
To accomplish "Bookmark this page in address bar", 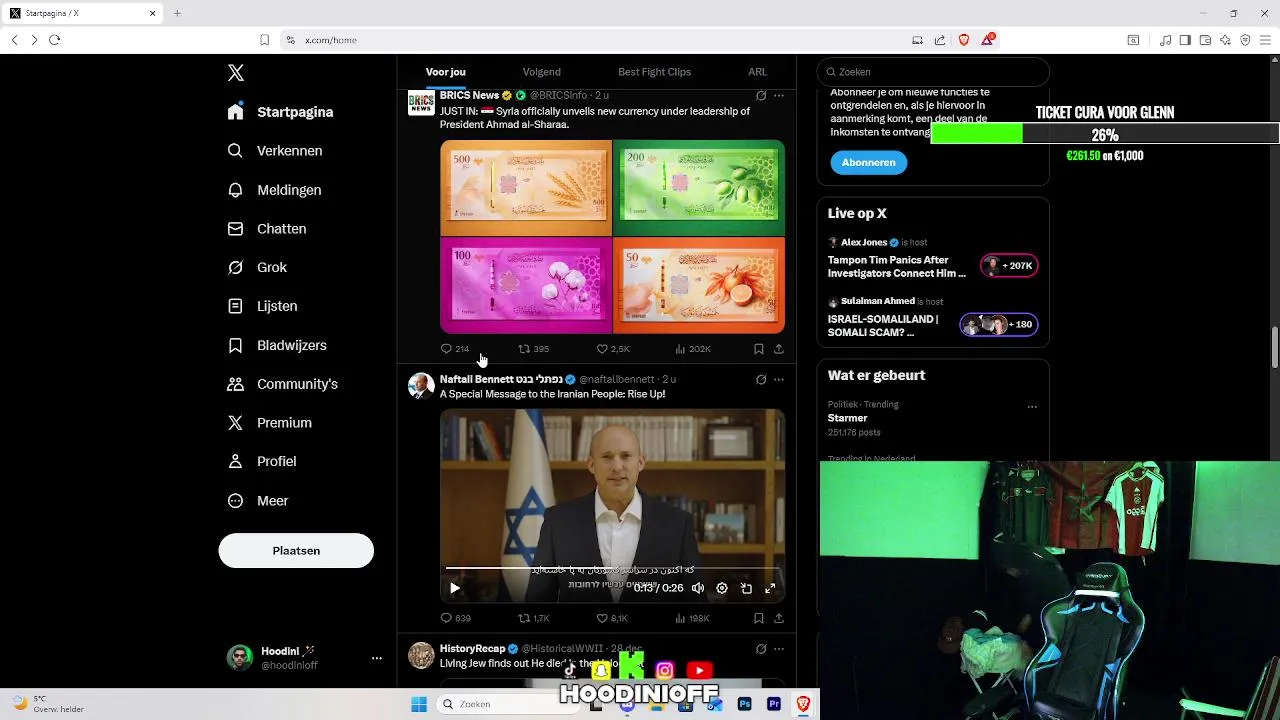I will [x=264, y=40].
